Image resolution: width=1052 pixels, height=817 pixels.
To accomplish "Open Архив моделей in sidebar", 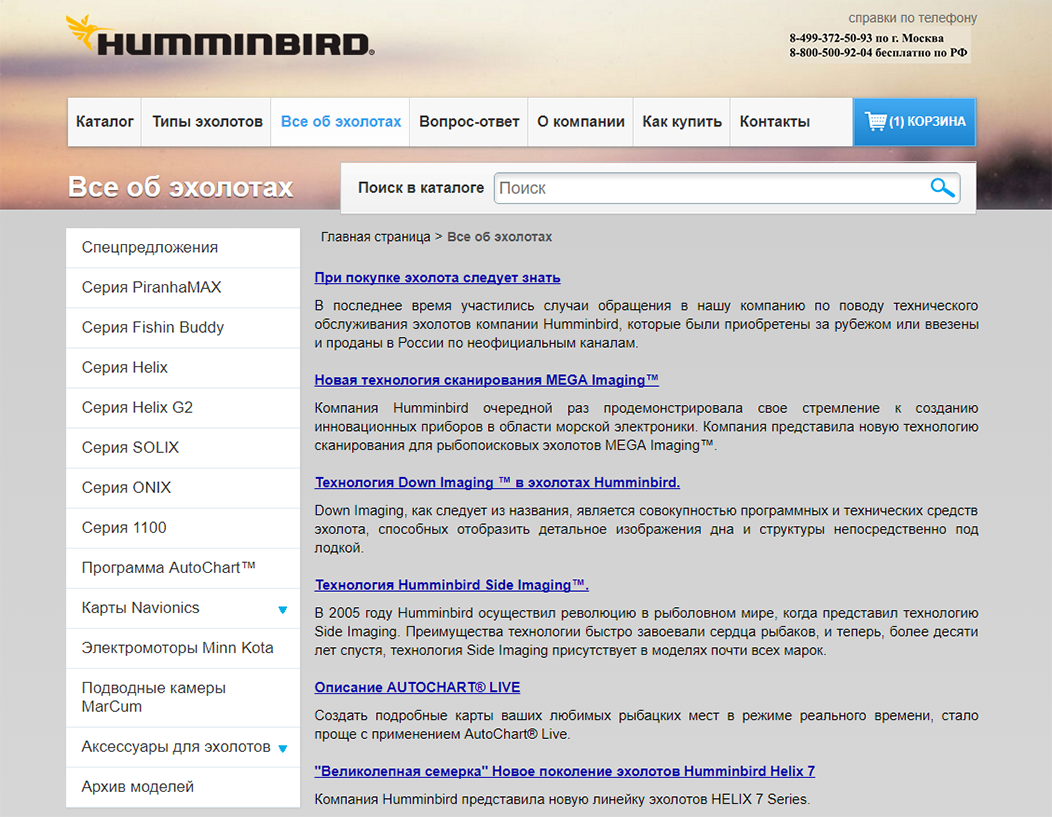I will tap(183, 787).
